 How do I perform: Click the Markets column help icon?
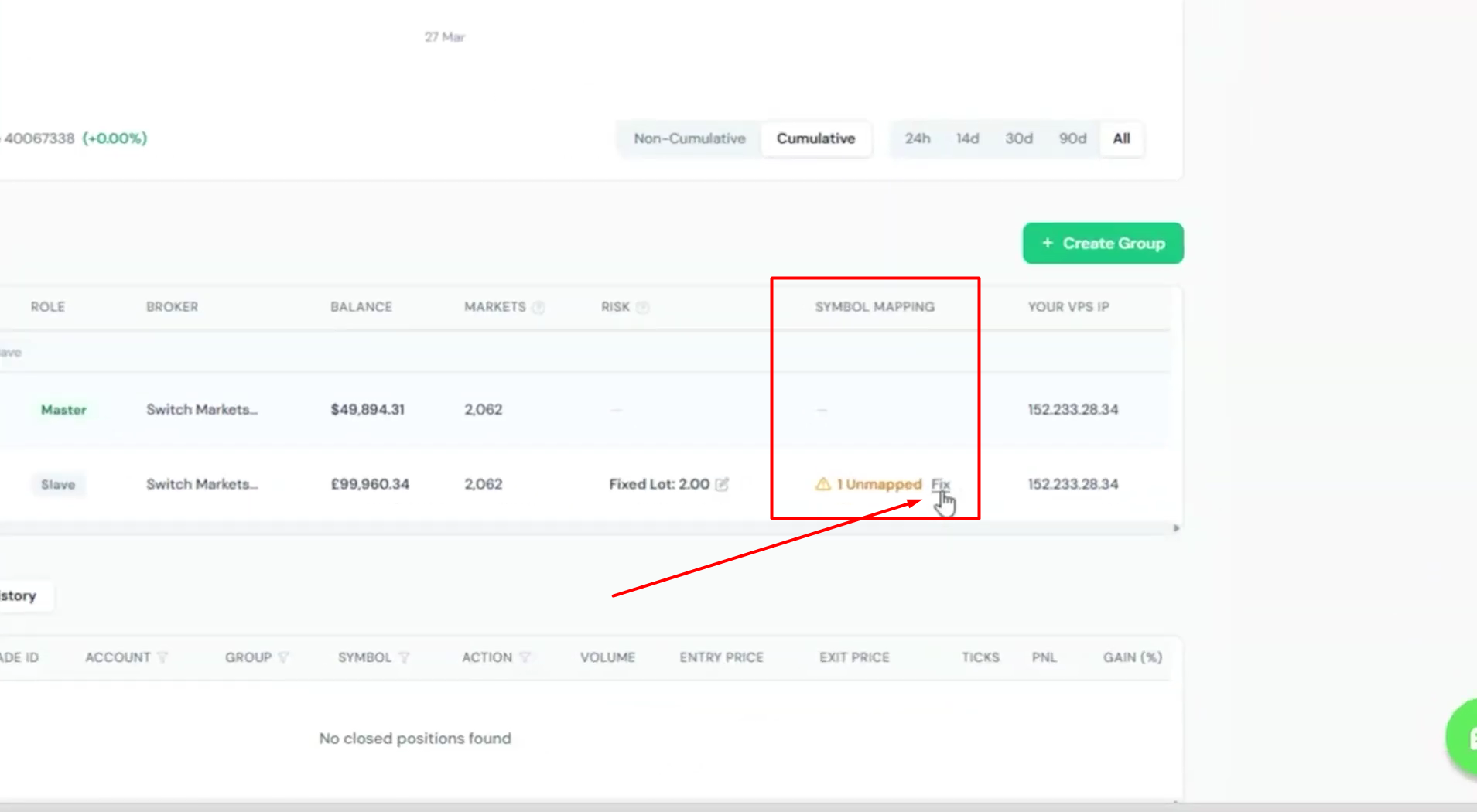[538, 308]
